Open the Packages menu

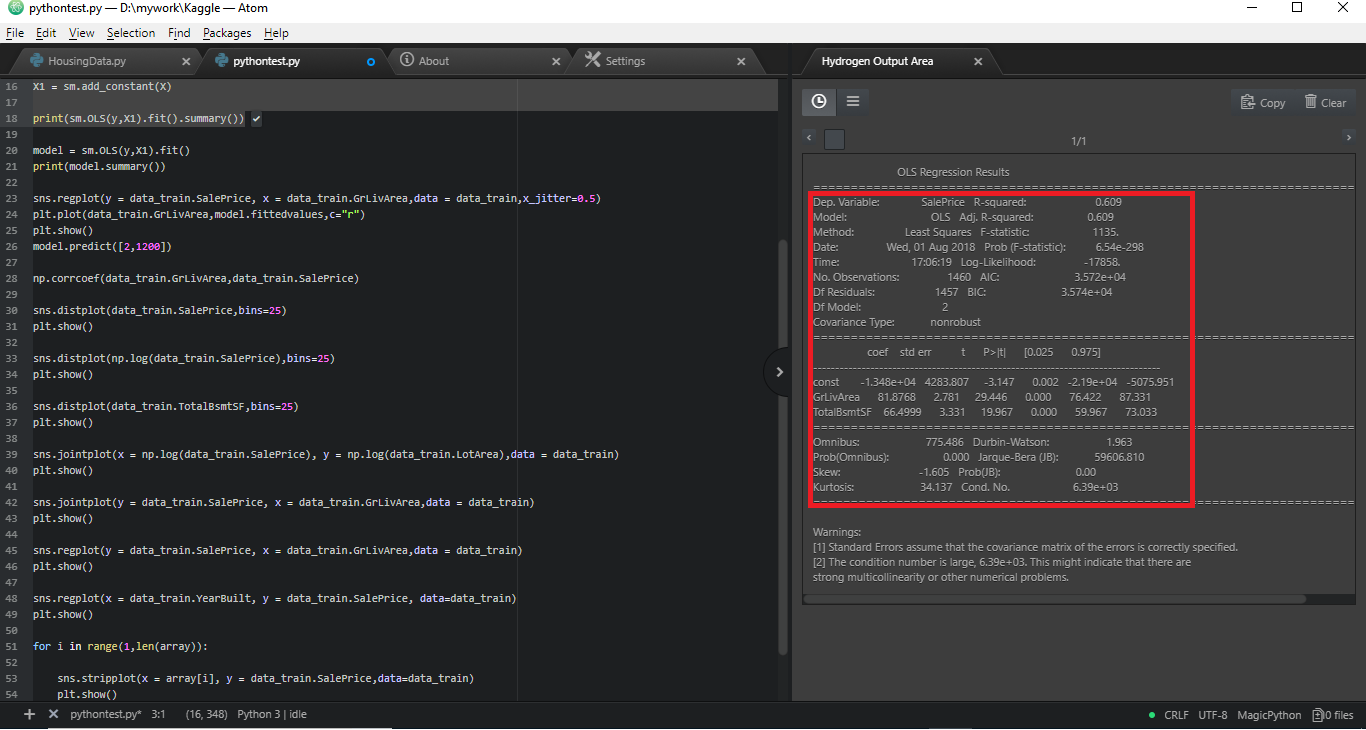tap(227, 32)
